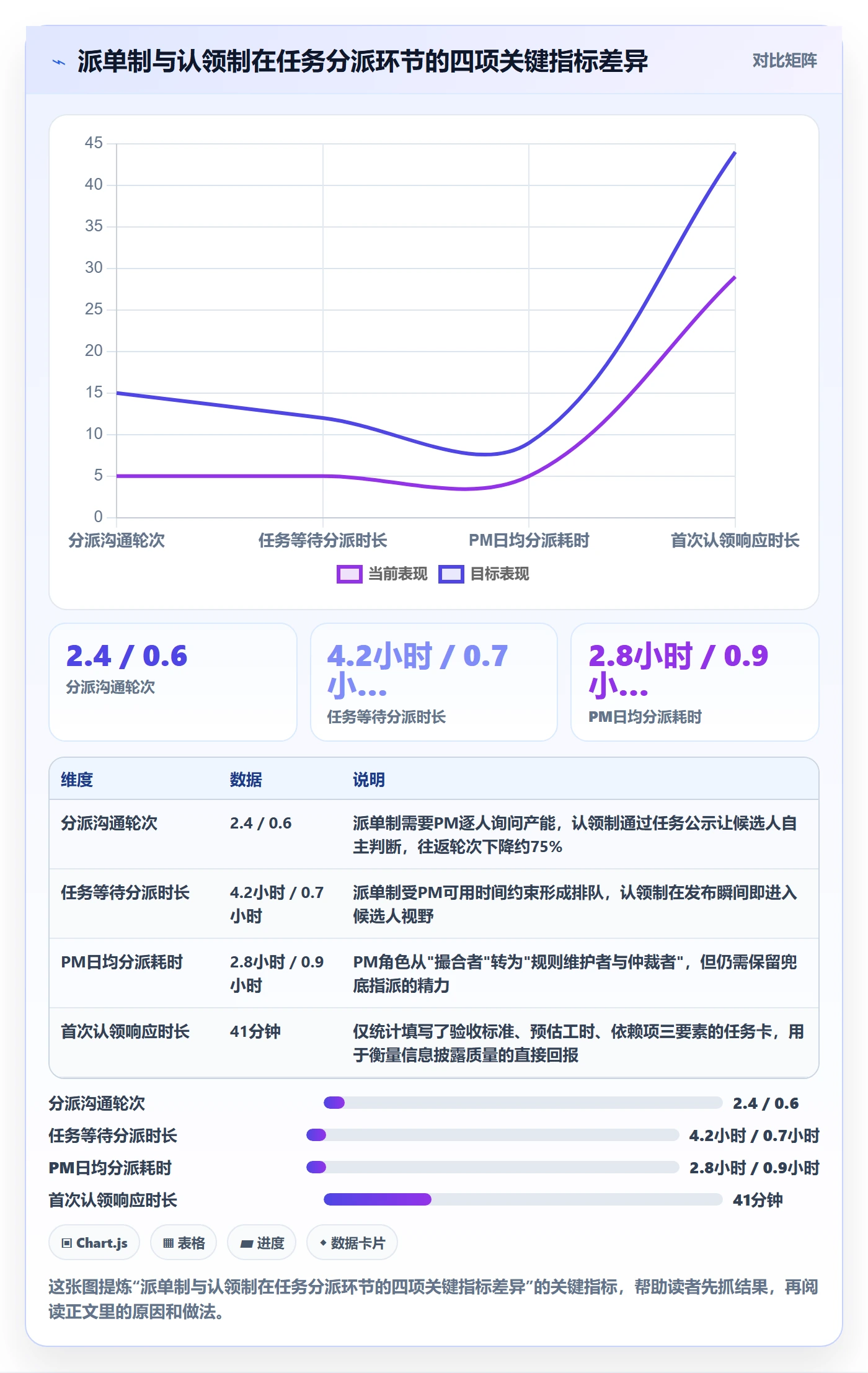Click the table description about 规则维护者与仲裁者
The image size is (868, 1373).
(x=575, y=974)
